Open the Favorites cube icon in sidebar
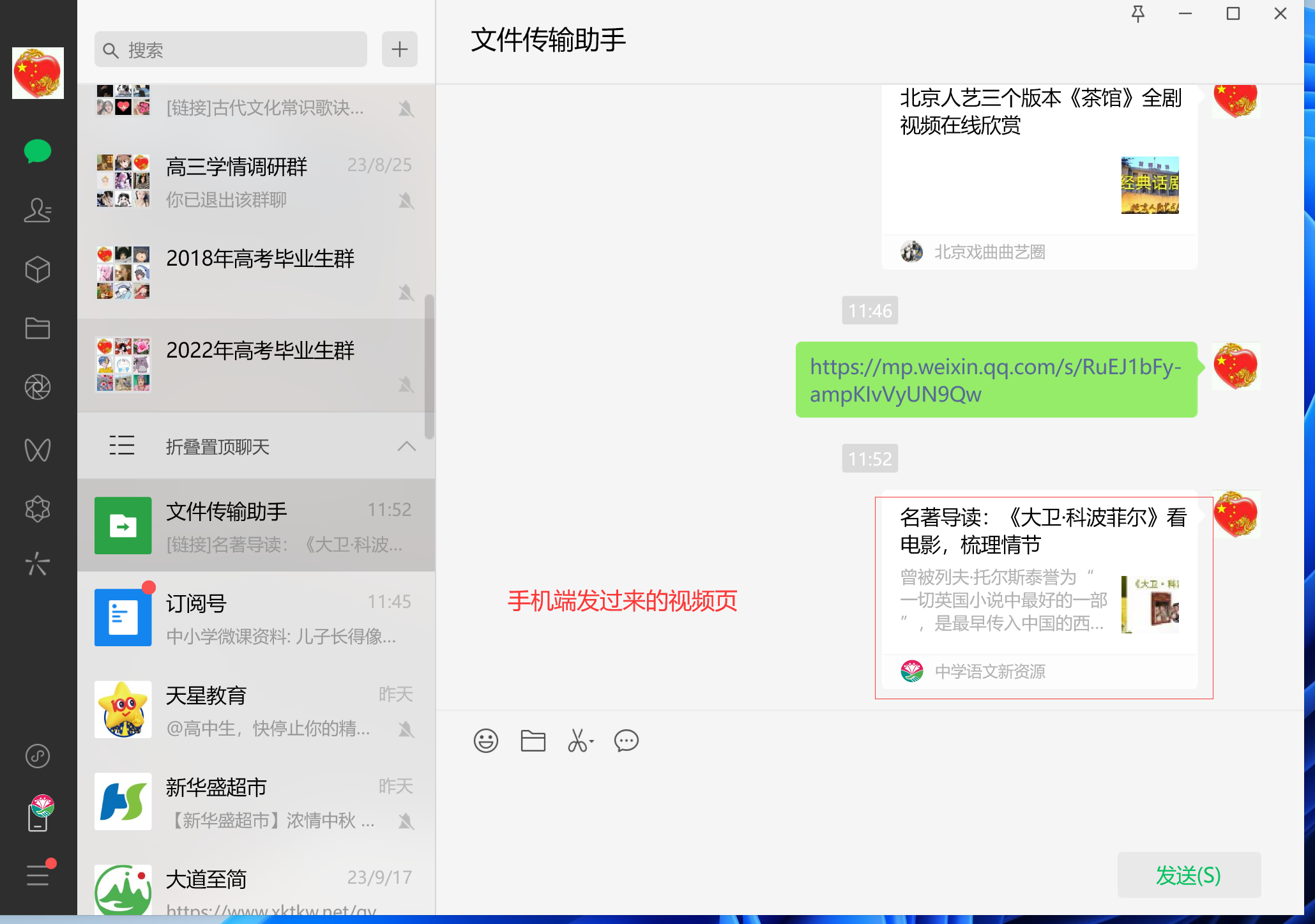 38,269
